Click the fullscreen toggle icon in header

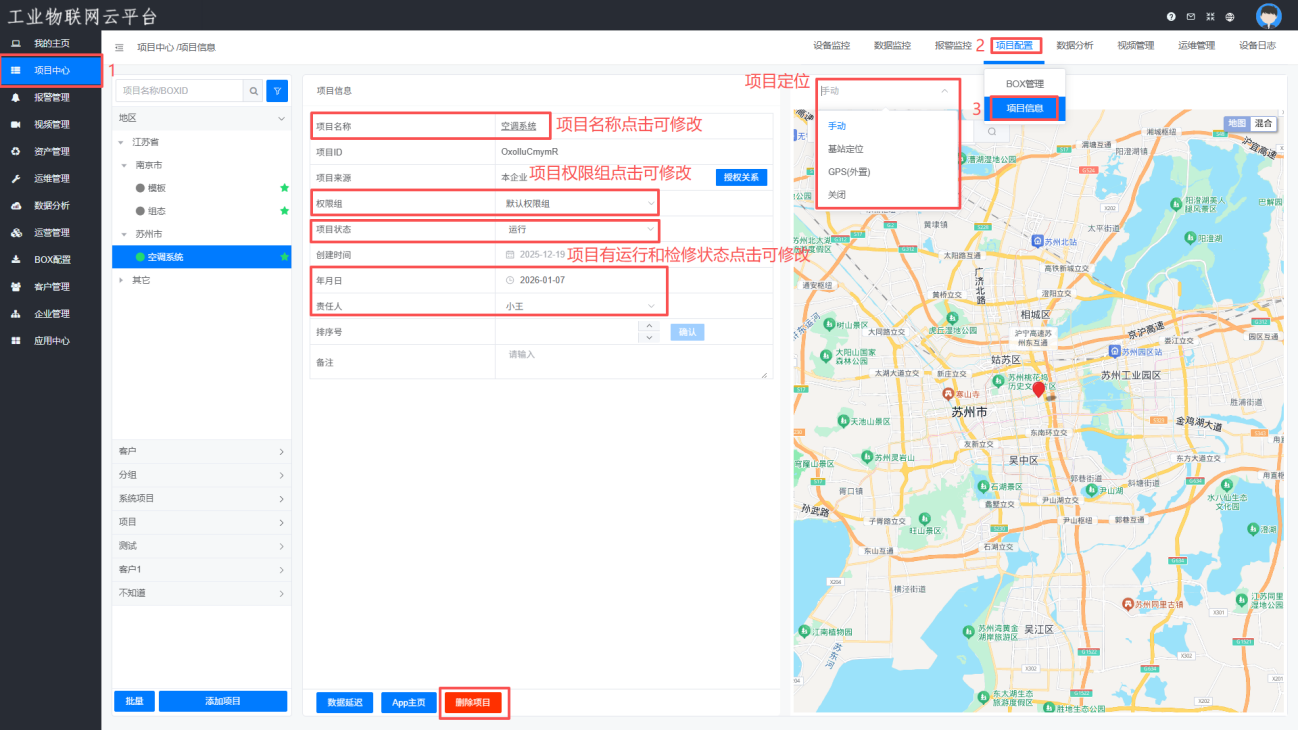[1210, 17]
